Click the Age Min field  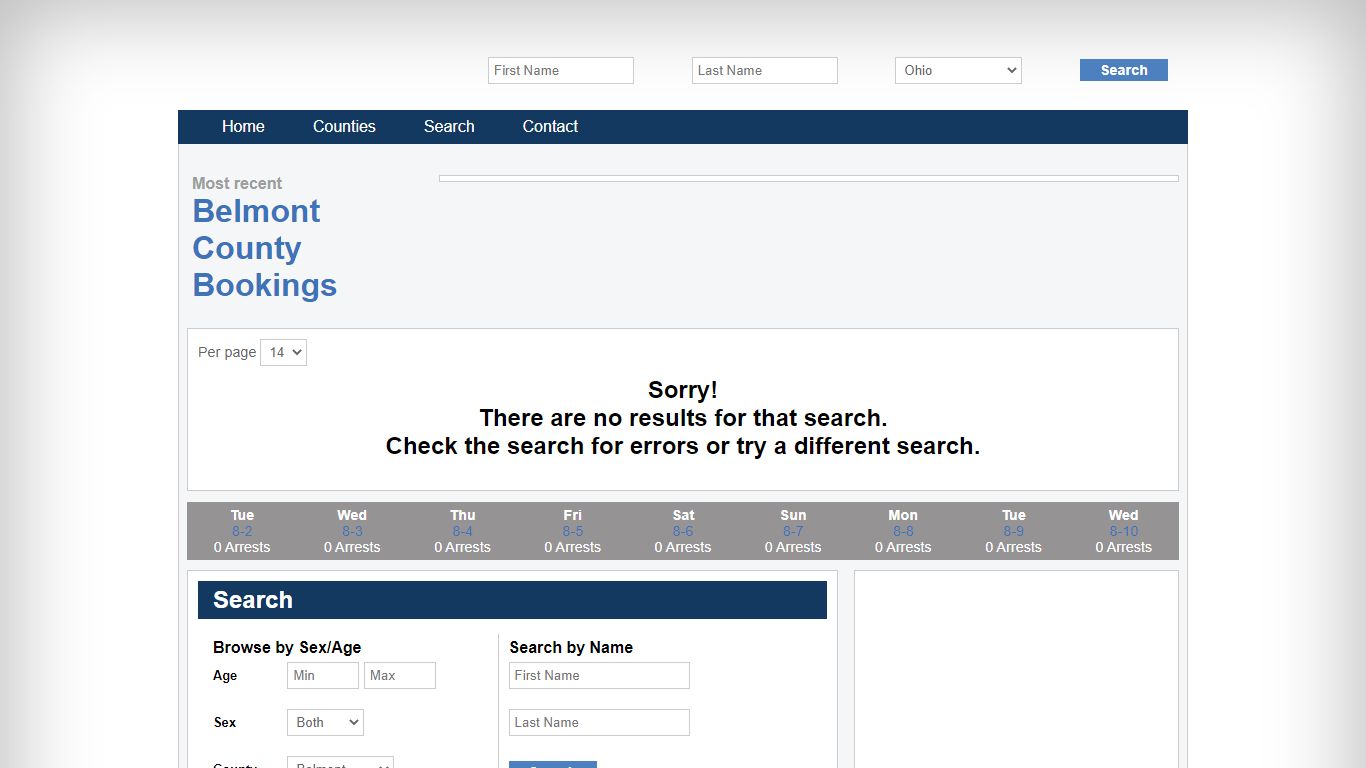click(x=323, y=675)
